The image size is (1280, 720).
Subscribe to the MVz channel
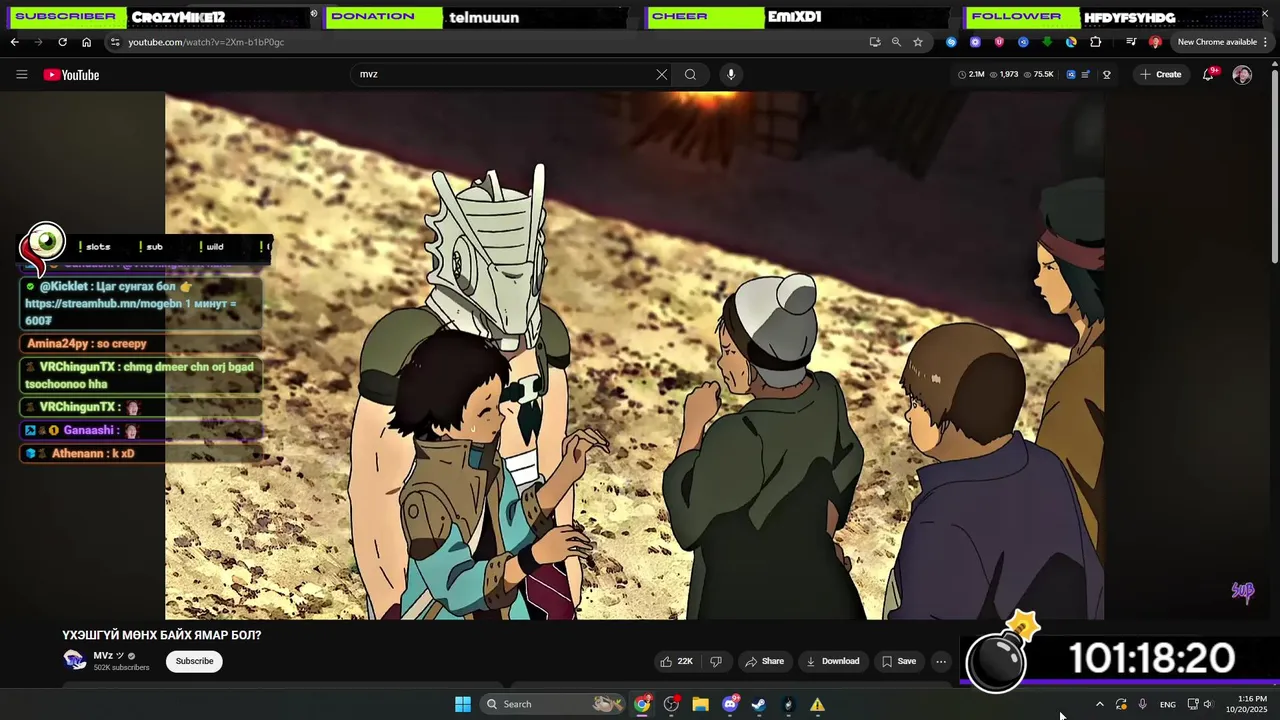pyautogui.click(x=194, y=661)
